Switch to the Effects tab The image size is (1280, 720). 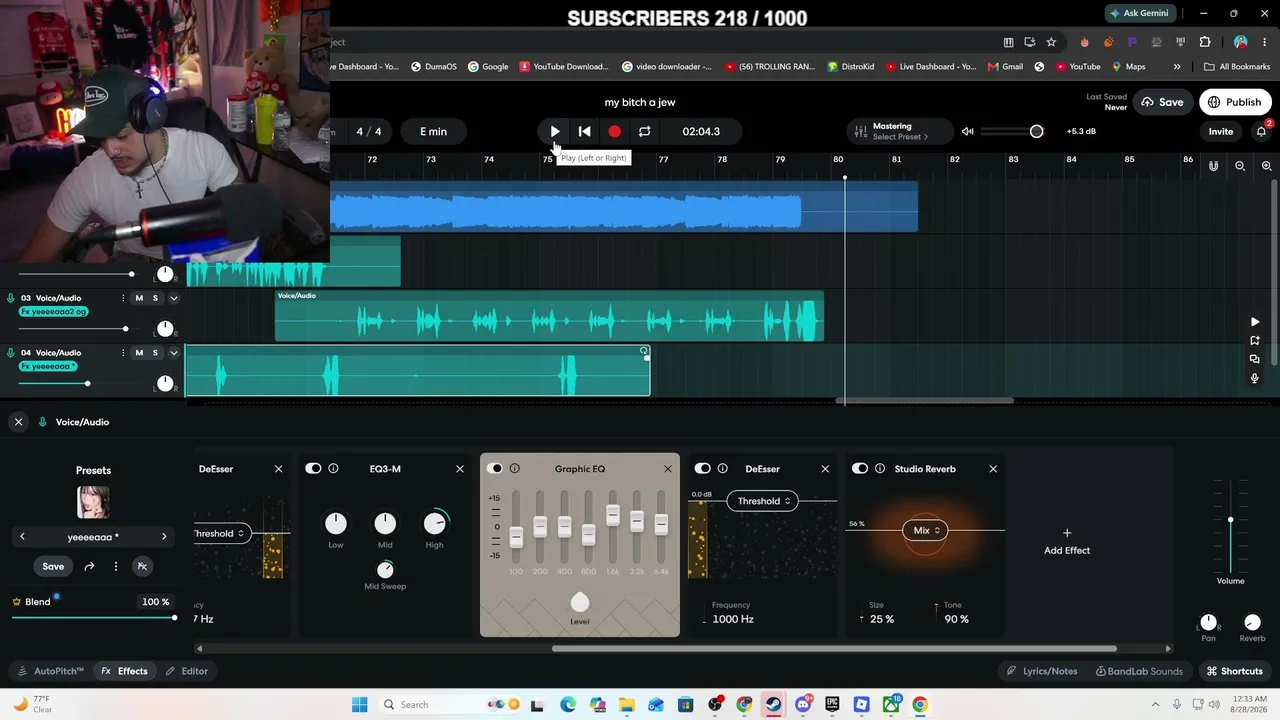pyautogui.click(x=124, y=671)
